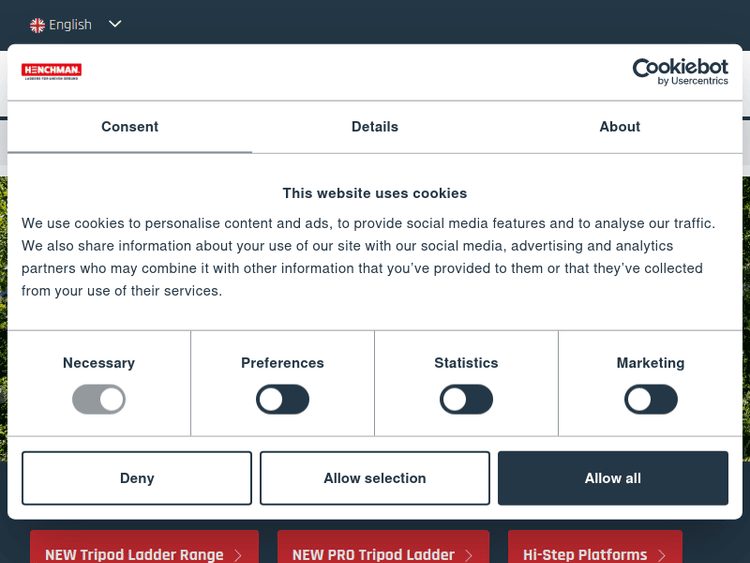Select the English language option
This screenshot has width=750, height=563.
[70, 24]
